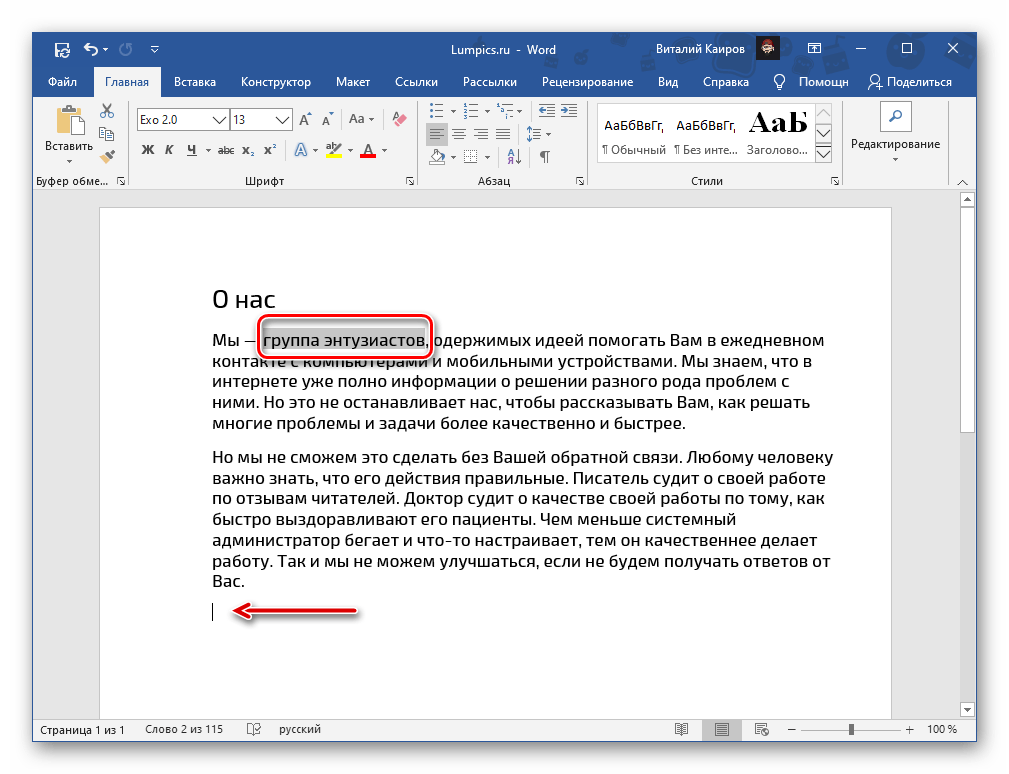Open line and paragraph spacing options

pos(534,134)
